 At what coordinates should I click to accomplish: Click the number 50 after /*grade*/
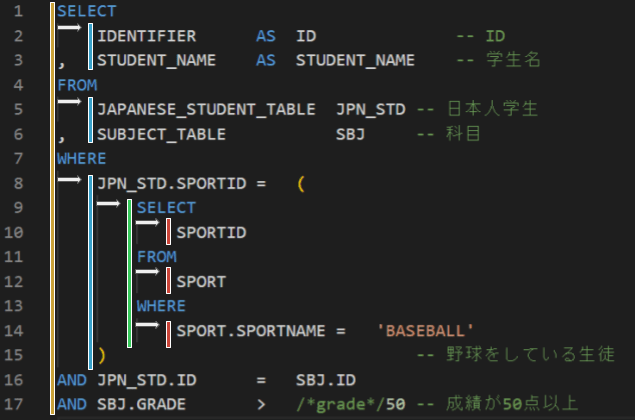click(x=395, y=405)
